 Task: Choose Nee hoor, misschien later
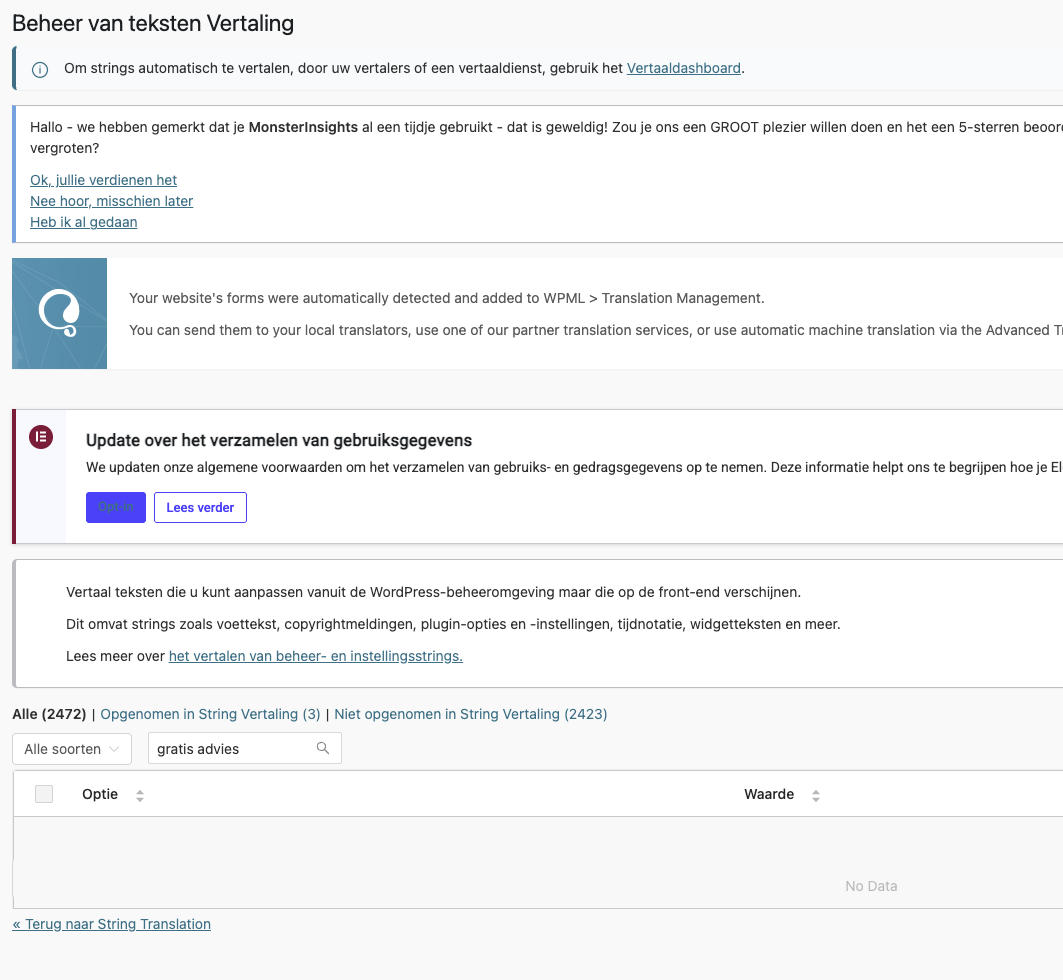coord(111,201)
